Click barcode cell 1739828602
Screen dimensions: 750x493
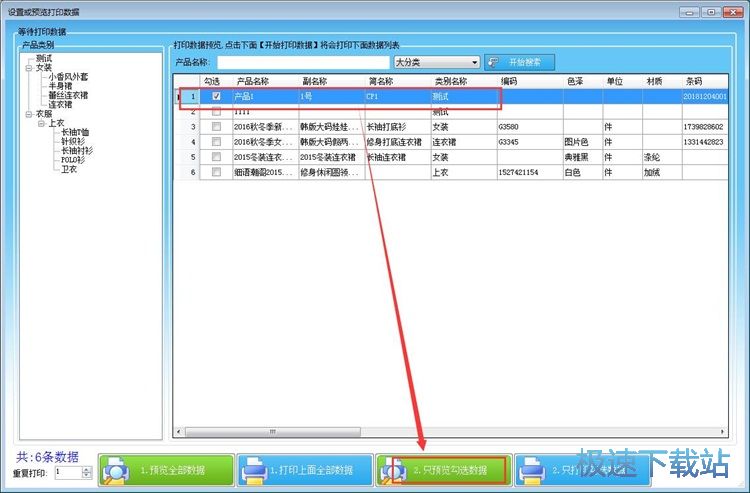coord(703,127)
